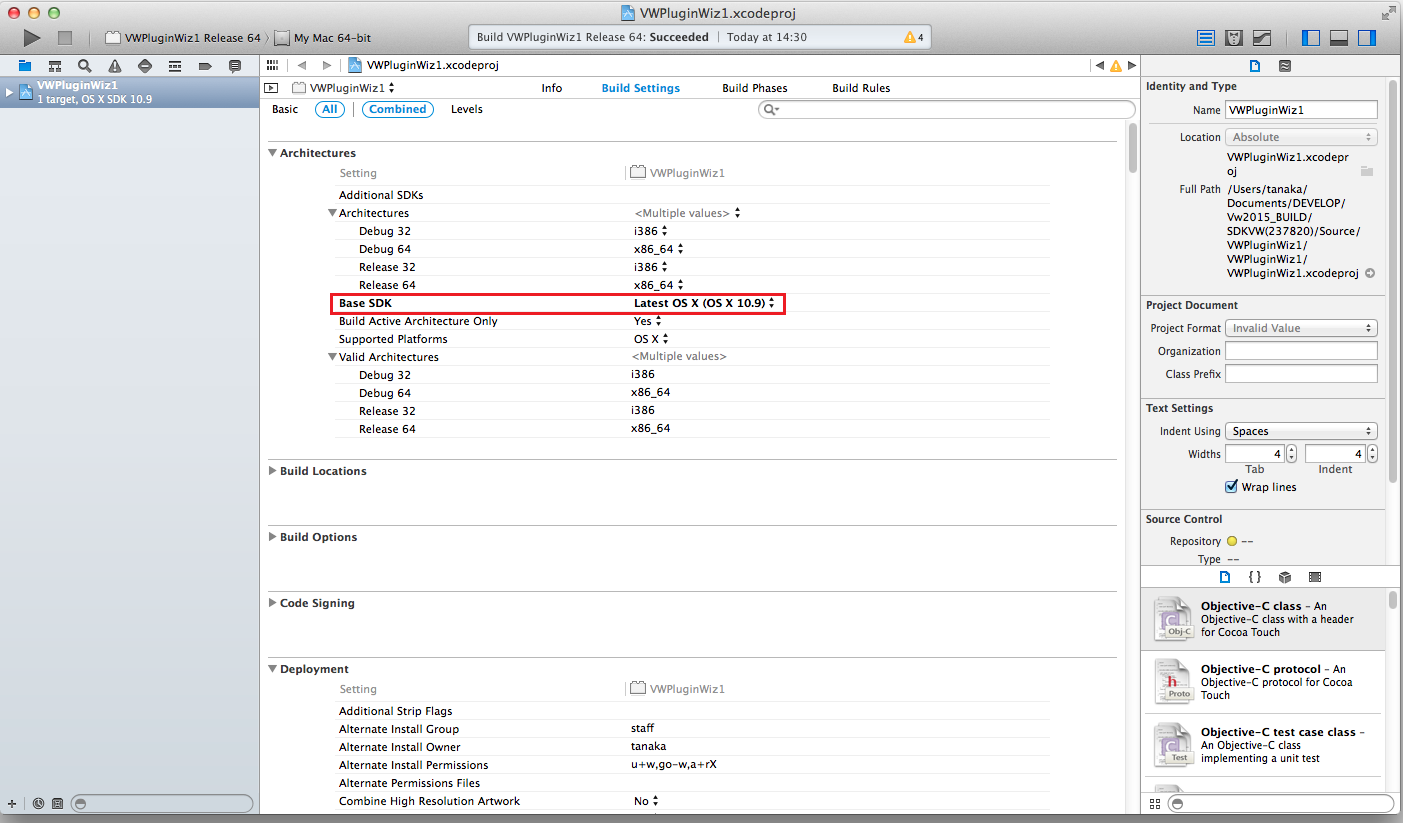
Task: Open the Project Format dropdown
Action: click(x=1301, y=328)
